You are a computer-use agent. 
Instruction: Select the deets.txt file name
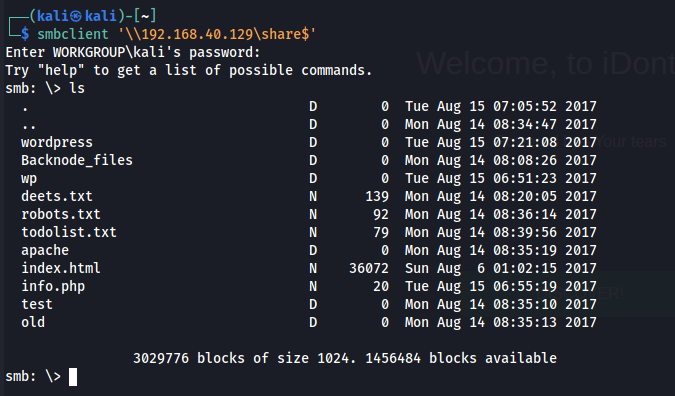click(57, 196)
